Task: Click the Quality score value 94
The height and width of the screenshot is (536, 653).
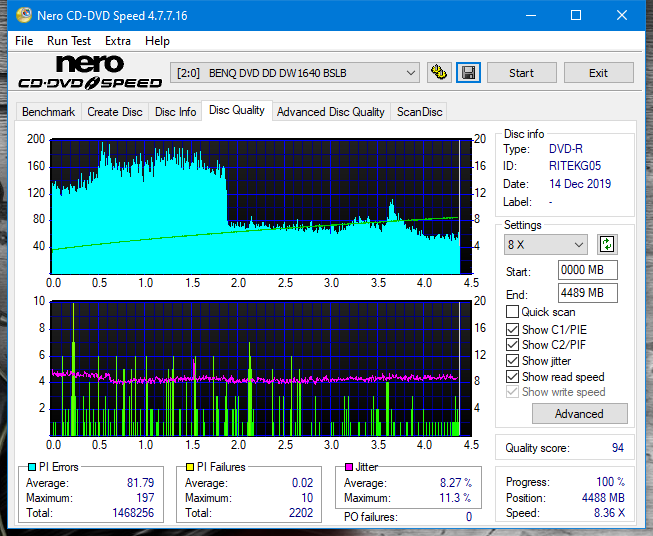Action: click(618, 448)
